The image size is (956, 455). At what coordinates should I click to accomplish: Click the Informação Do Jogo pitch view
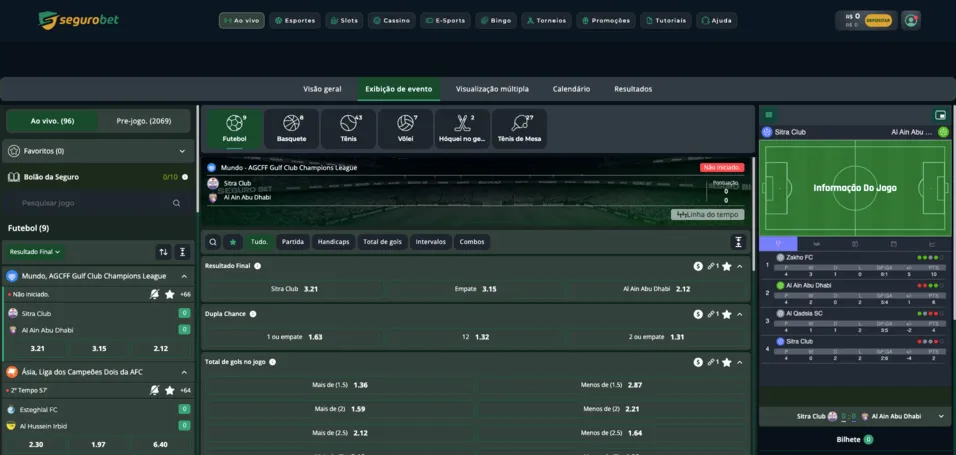(855, 188)
